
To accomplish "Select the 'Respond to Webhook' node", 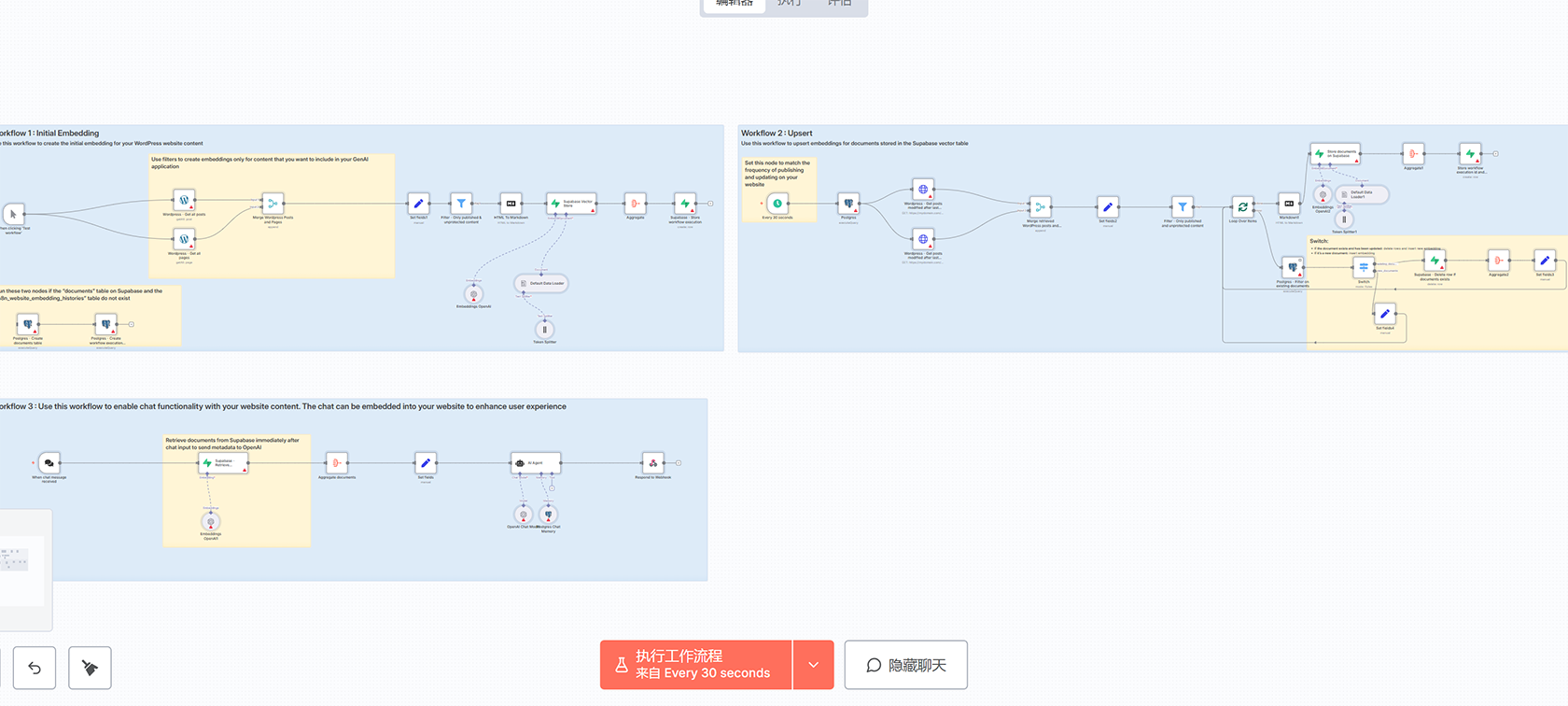I will pos(652,463).
